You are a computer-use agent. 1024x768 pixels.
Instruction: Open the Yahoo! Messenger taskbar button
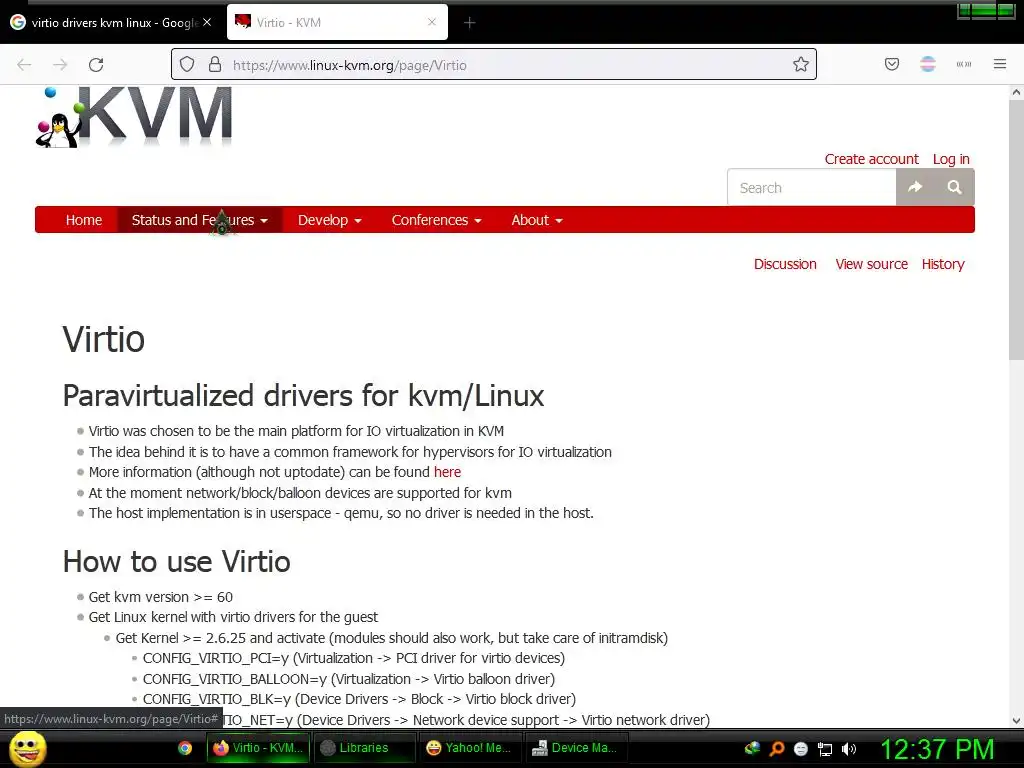(x=470, y=748)
